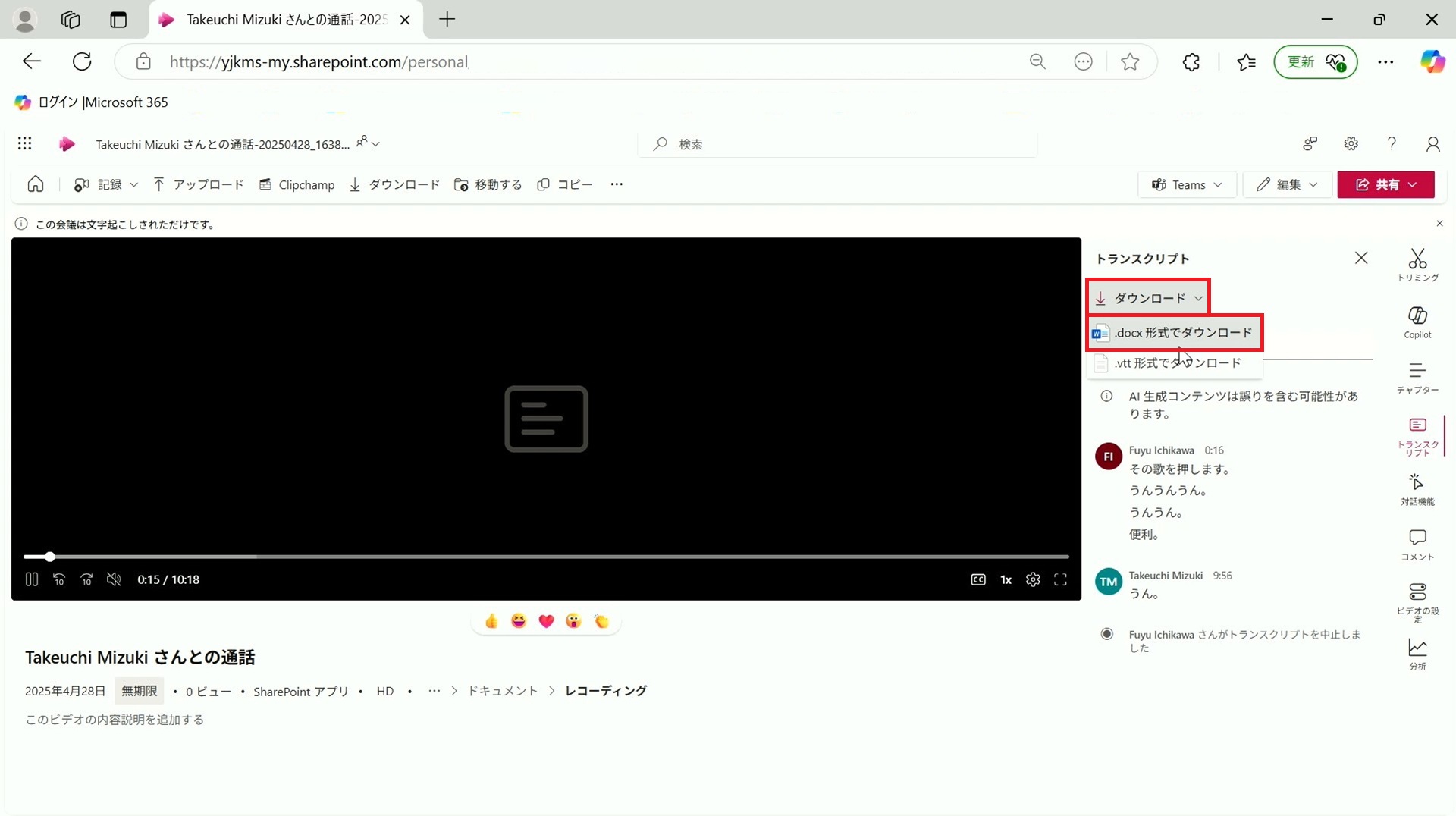Choose download as .docx format
The height and width of the screenshot is (816, 1456).
point(1175,333)
